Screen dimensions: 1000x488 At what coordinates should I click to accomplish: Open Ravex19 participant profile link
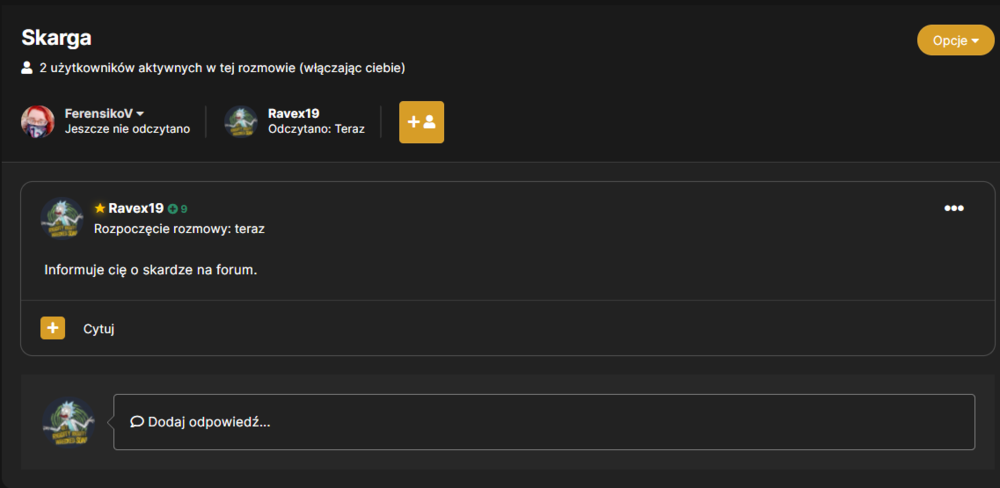pyautogui.click(x=293, y=114)
